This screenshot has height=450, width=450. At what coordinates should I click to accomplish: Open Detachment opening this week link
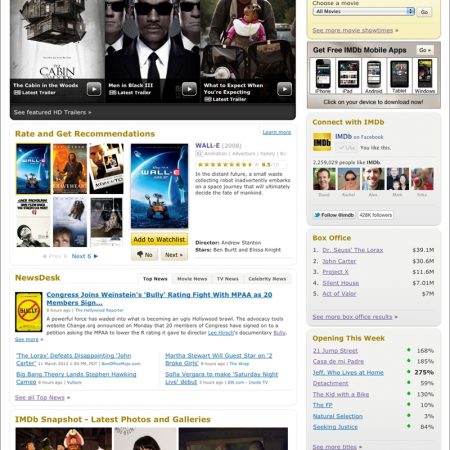tap(330, 383)
